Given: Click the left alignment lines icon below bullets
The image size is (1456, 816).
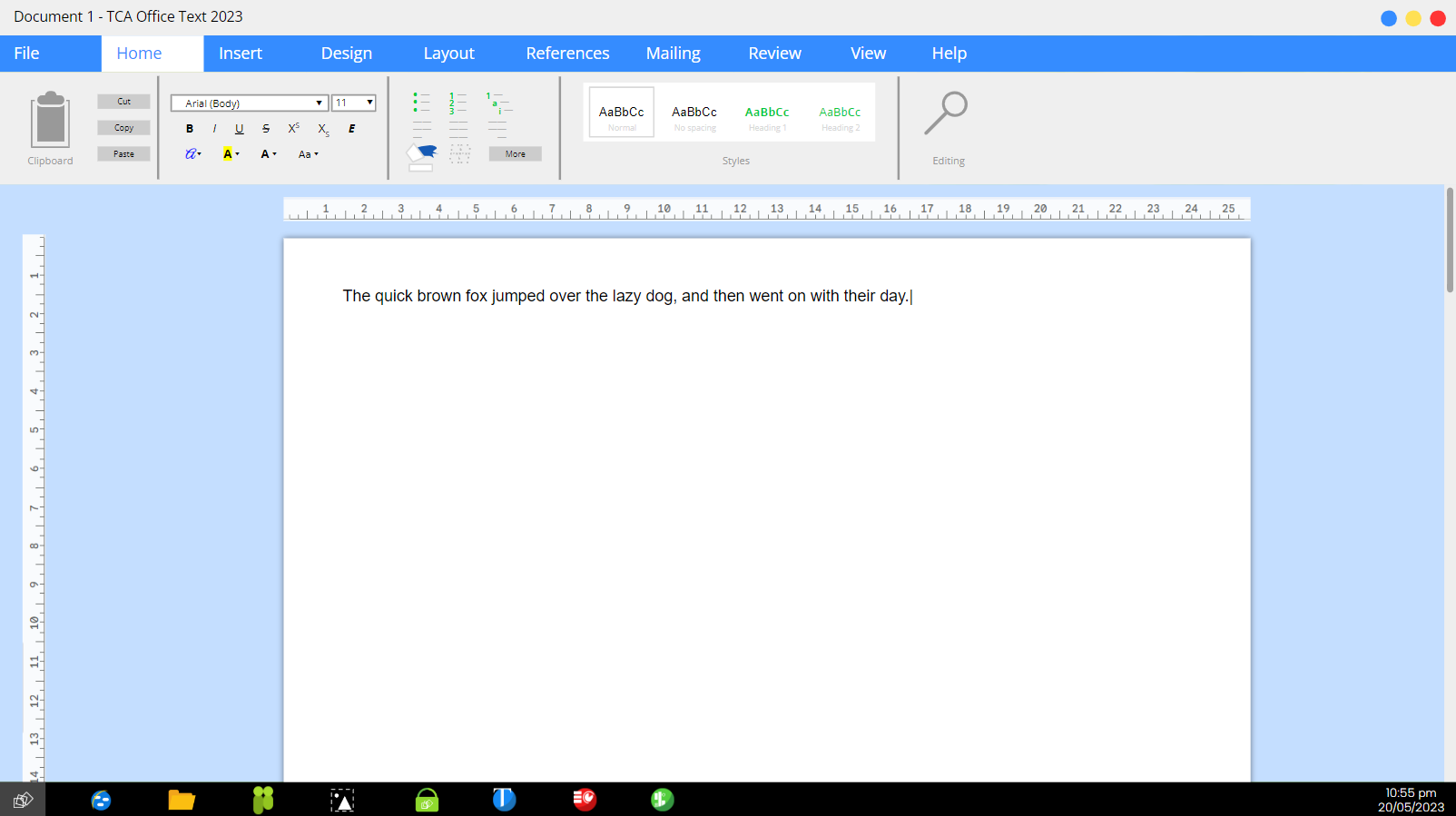Looking at the screenshot, I should pyautogui.click(x=422, y=129).
